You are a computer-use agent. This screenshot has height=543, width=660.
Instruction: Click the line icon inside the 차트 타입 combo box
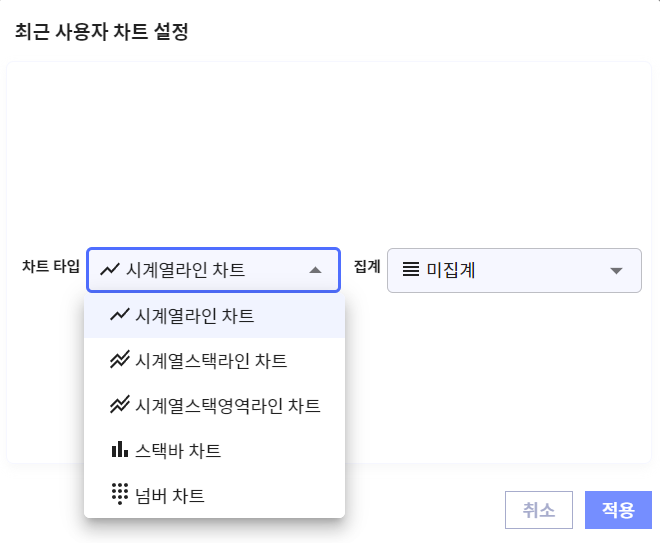pos(110,270)
